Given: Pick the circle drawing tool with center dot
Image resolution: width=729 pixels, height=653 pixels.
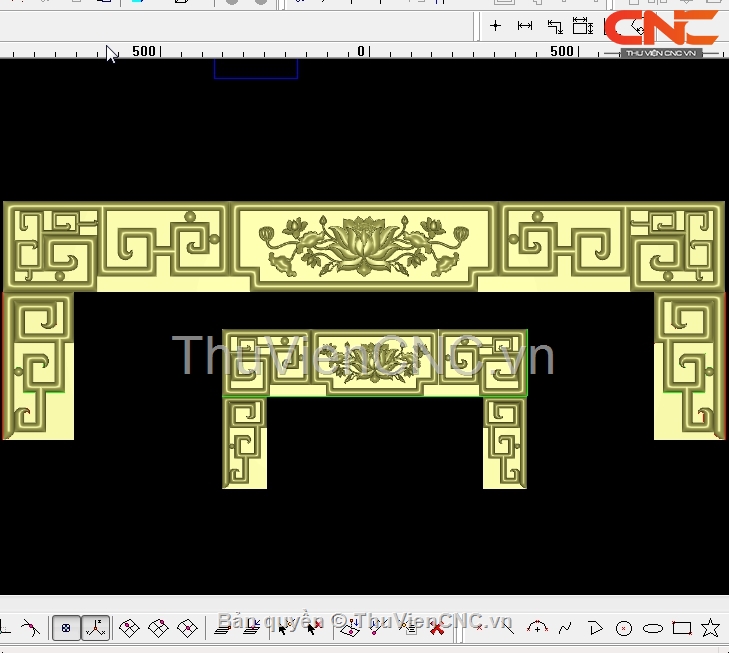Looking at the screenshot, I should pos(624,628).
